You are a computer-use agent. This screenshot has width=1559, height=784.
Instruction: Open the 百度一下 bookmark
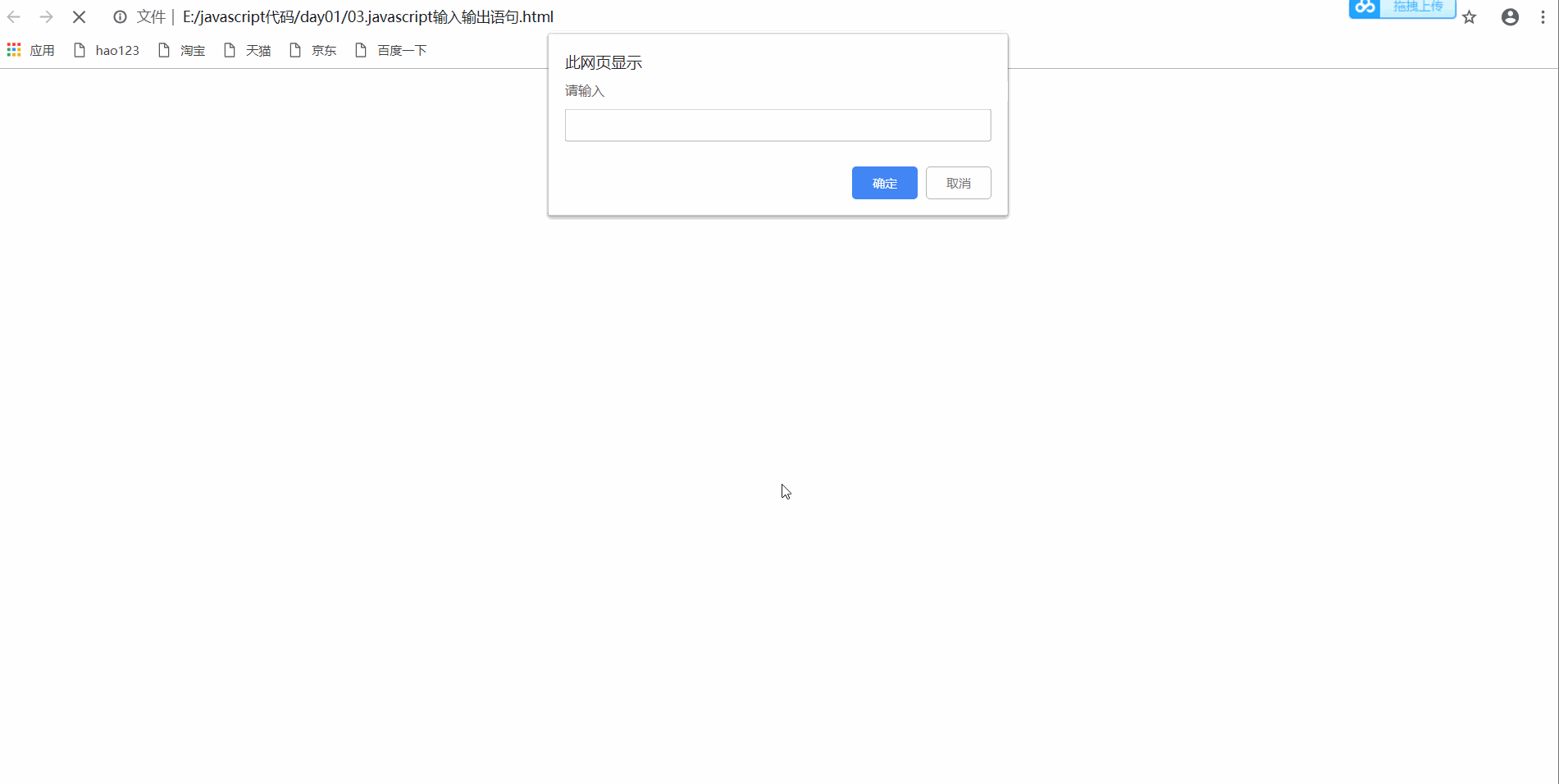click(x=391, y=50)
